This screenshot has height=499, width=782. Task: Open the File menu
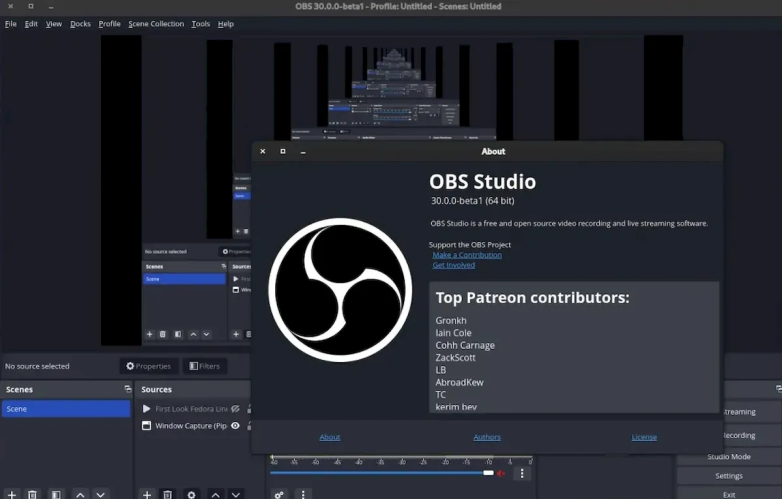click(x=10, y=24)
